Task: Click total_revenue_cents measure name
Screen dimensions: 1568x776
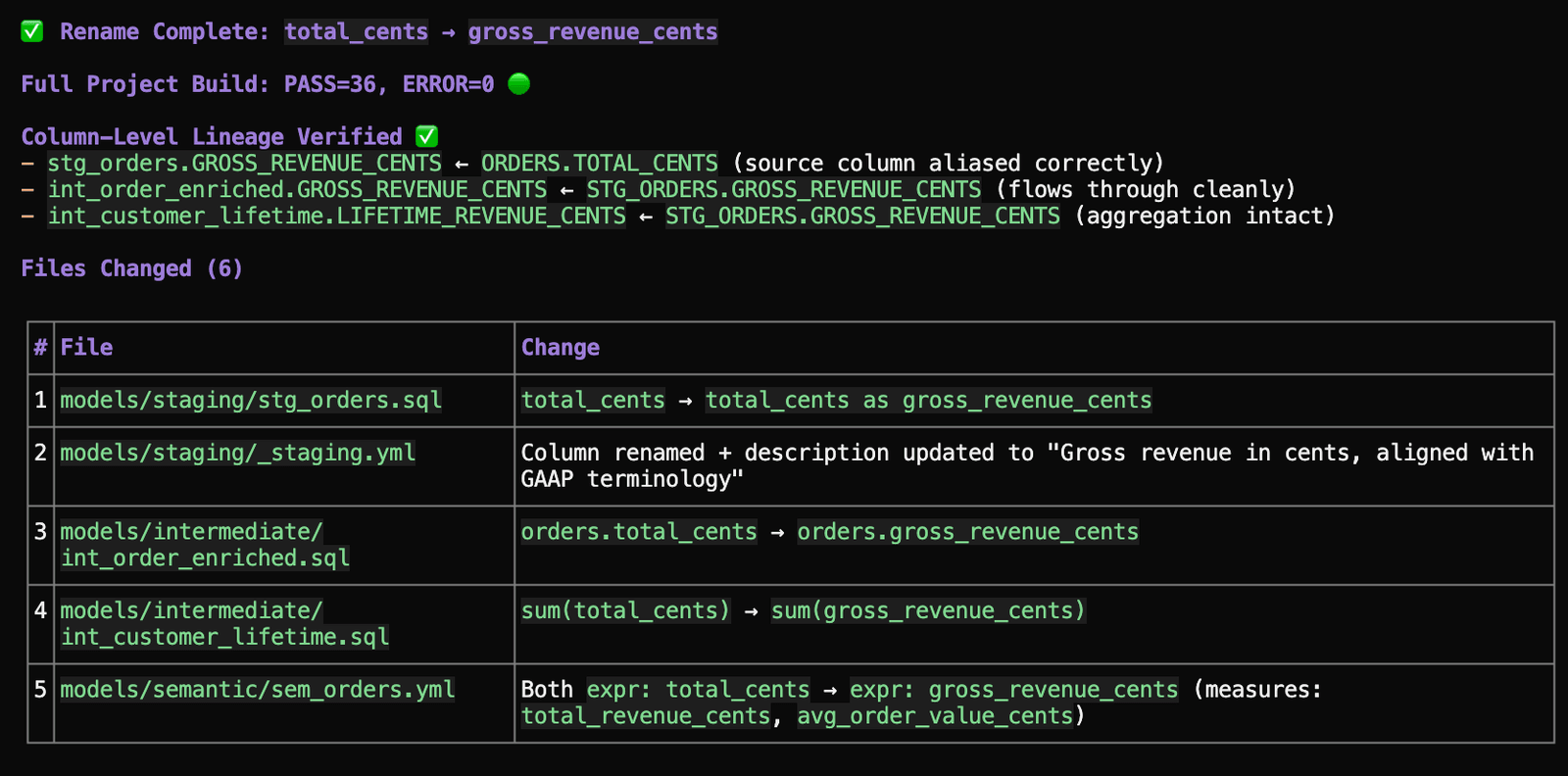Action: pos(646,716)
